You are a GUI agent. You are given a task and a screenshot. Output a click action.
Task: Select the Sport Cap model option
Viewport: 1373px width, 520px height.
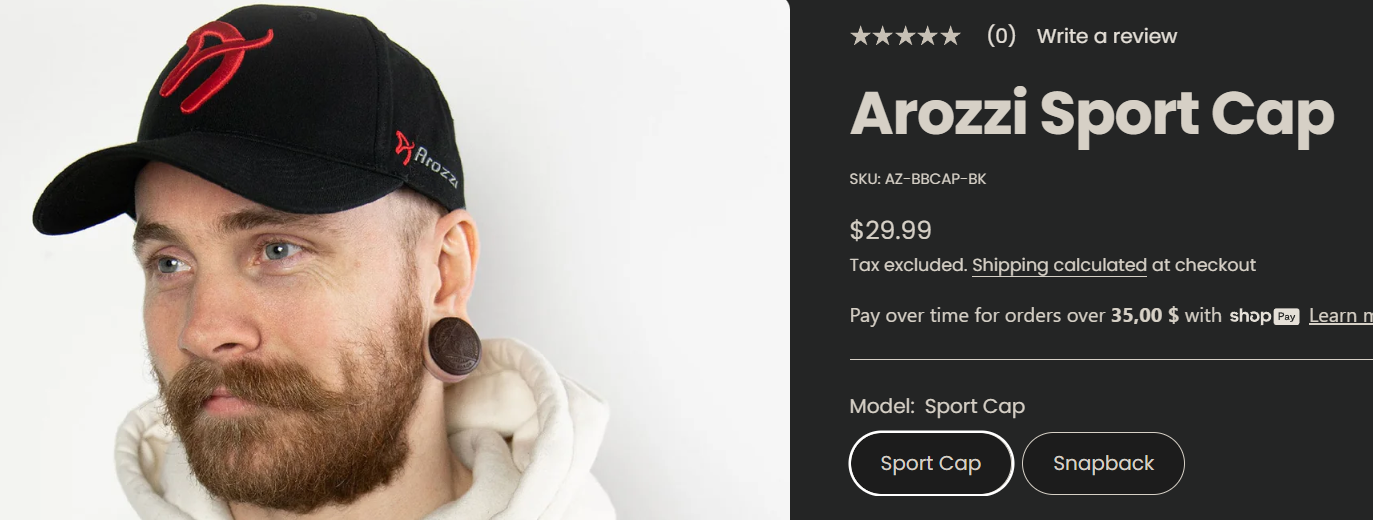tap(931, 463)
